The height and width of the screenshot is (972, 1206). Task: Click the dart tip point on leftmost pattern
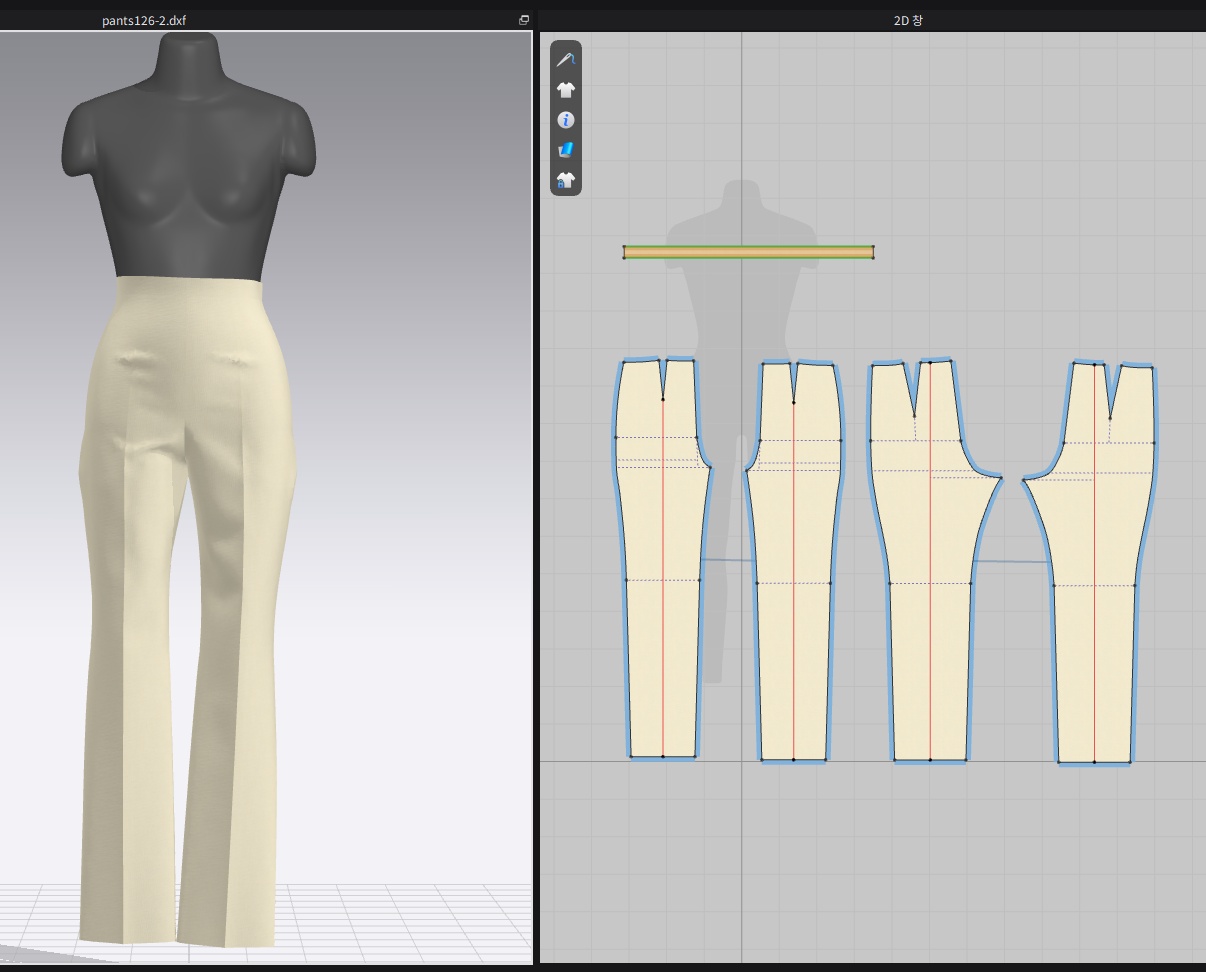click(663, 399)
